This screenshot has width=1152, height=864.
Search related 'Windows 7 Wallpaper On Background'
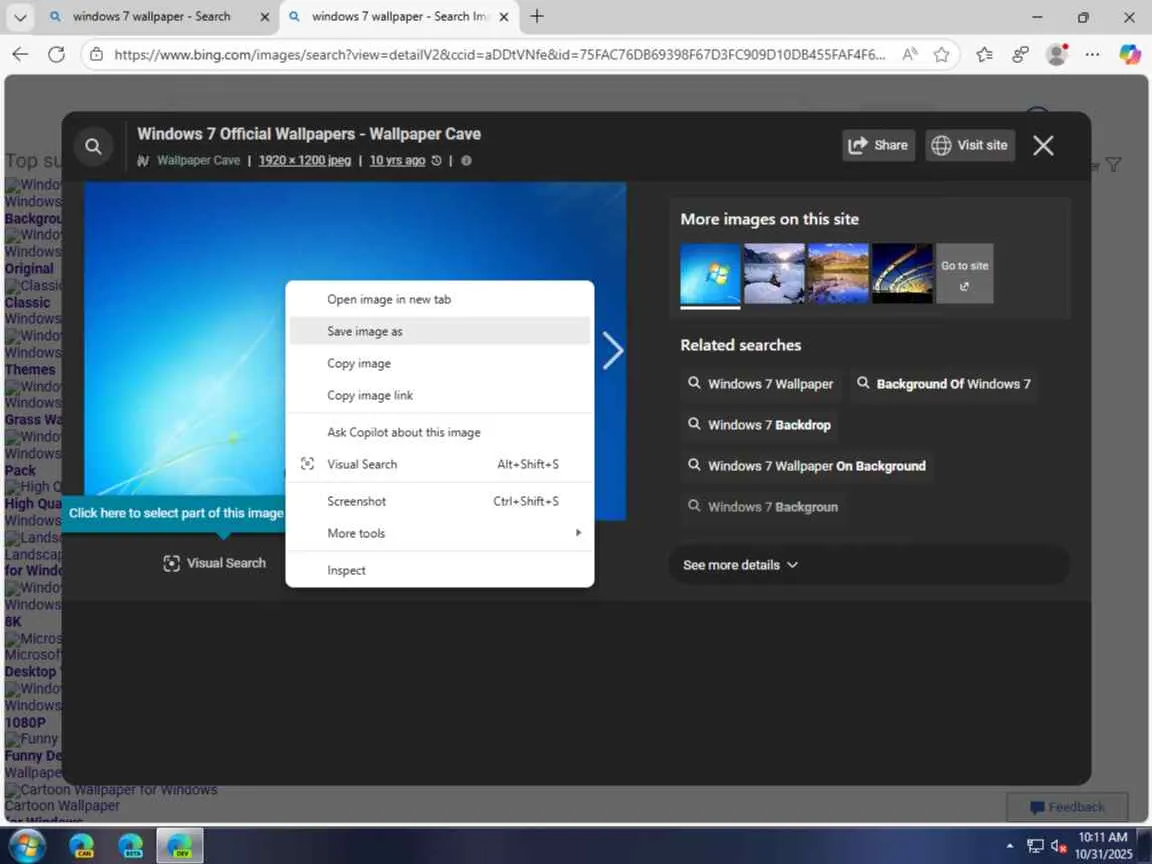807,466
